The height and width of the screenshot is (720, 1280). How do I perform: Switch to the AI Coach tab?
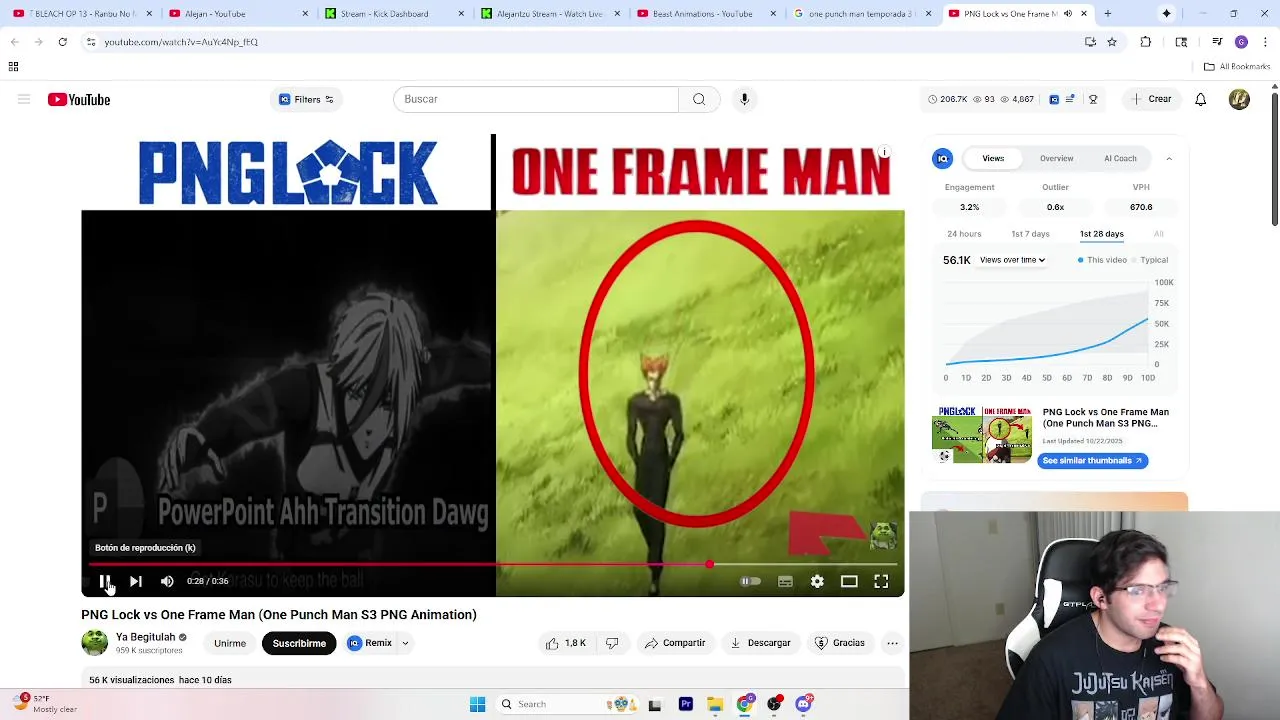pos(1120,158)
